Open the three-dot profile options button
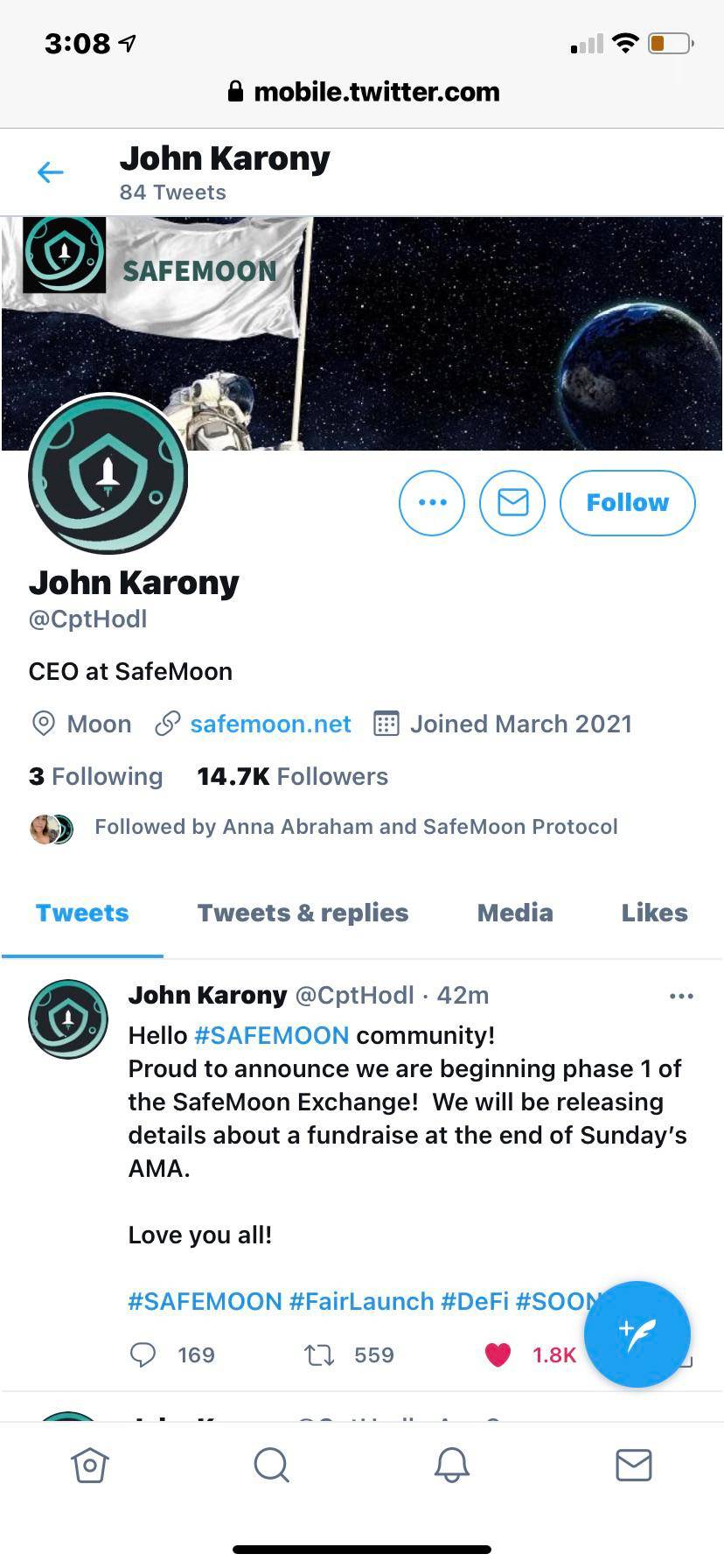This screenshot has height=1568, width=724. pos(432,502)
